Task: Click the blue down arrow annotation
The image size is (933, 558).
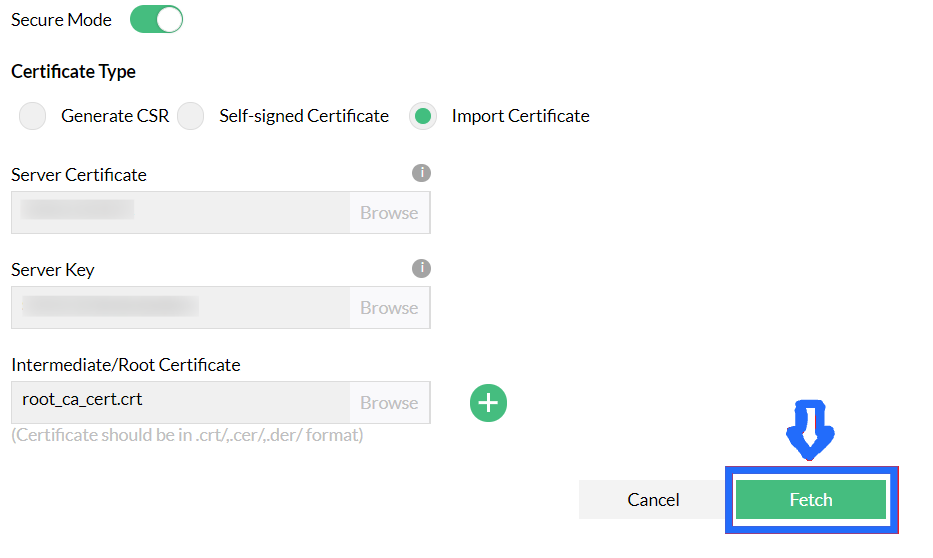Action: coord(810,427)
